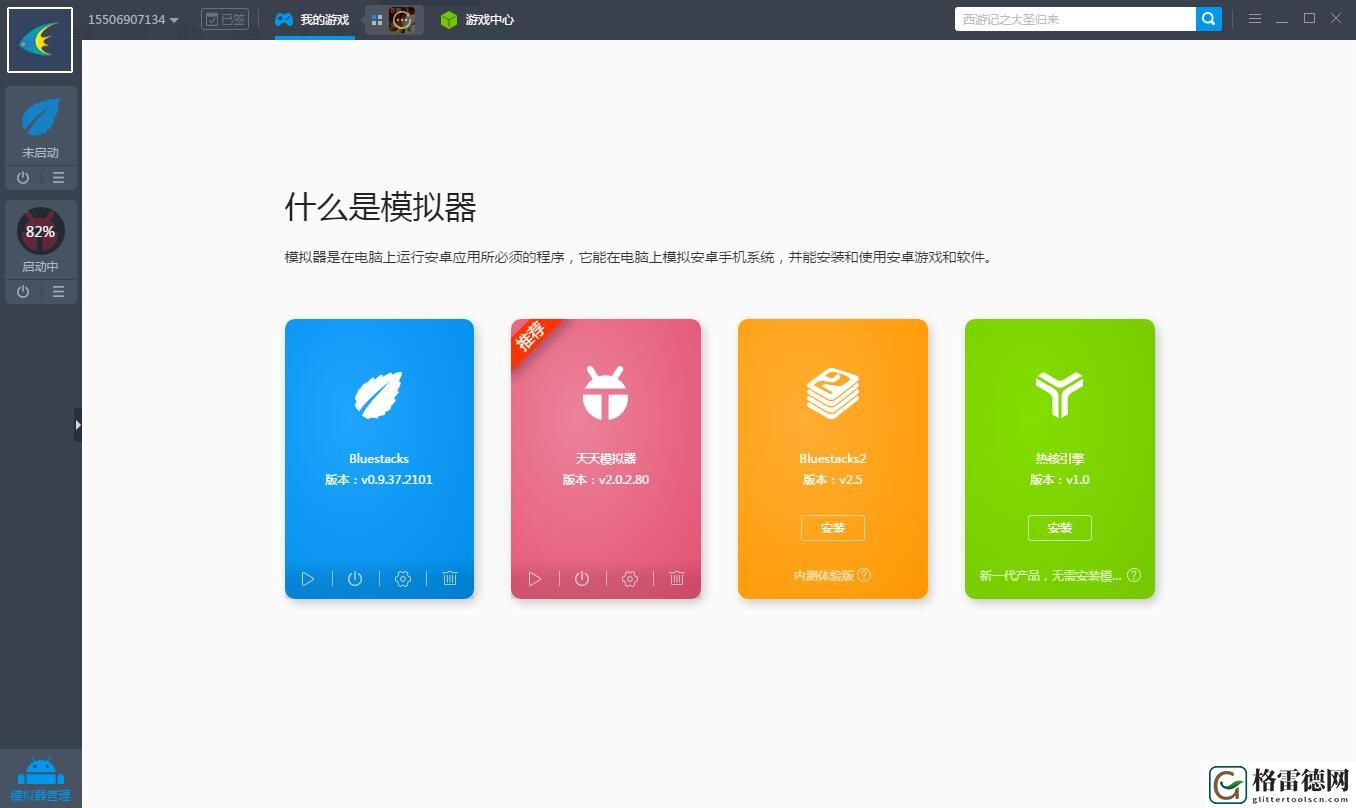Image resolution: width=1356 pixels, height=808 pixels.
Task: Click the 内测体验版 label
Action: tap(824, 576)
